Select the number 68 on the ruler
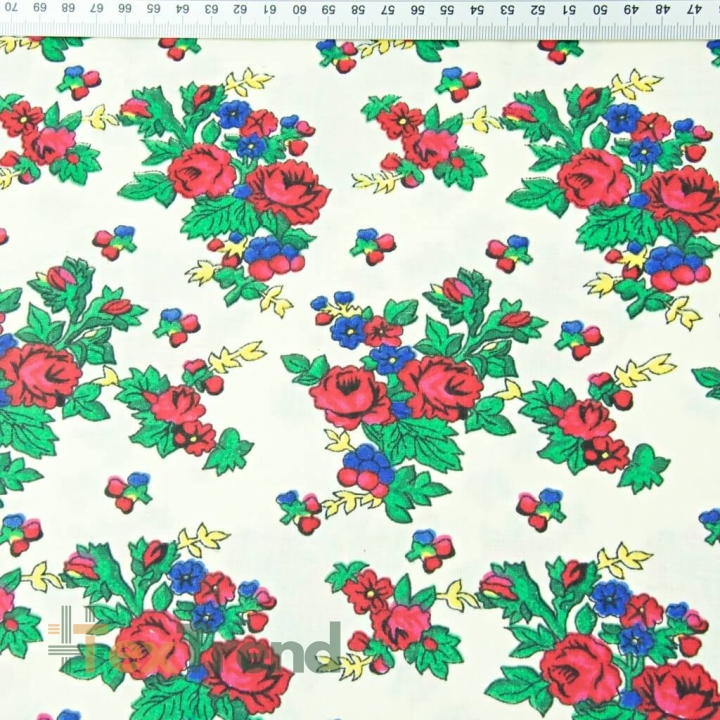Viewport: 720px width, 720px height. 68,8
